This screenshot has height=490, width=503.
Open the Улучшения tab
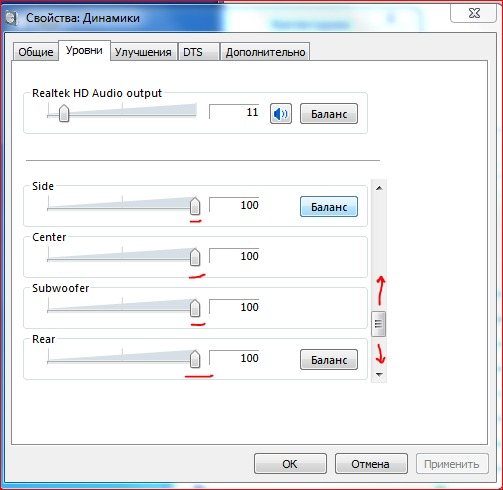coord(143,52)
